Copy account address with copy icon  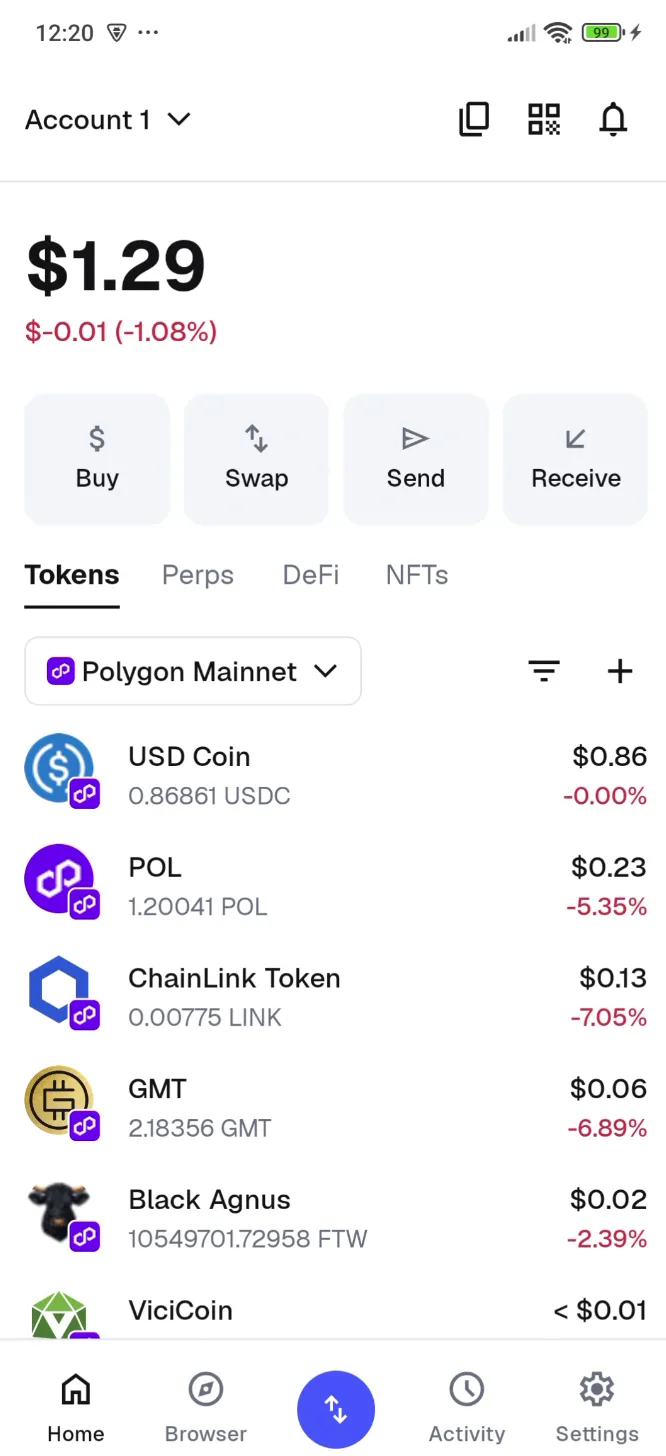pos(473,119)
